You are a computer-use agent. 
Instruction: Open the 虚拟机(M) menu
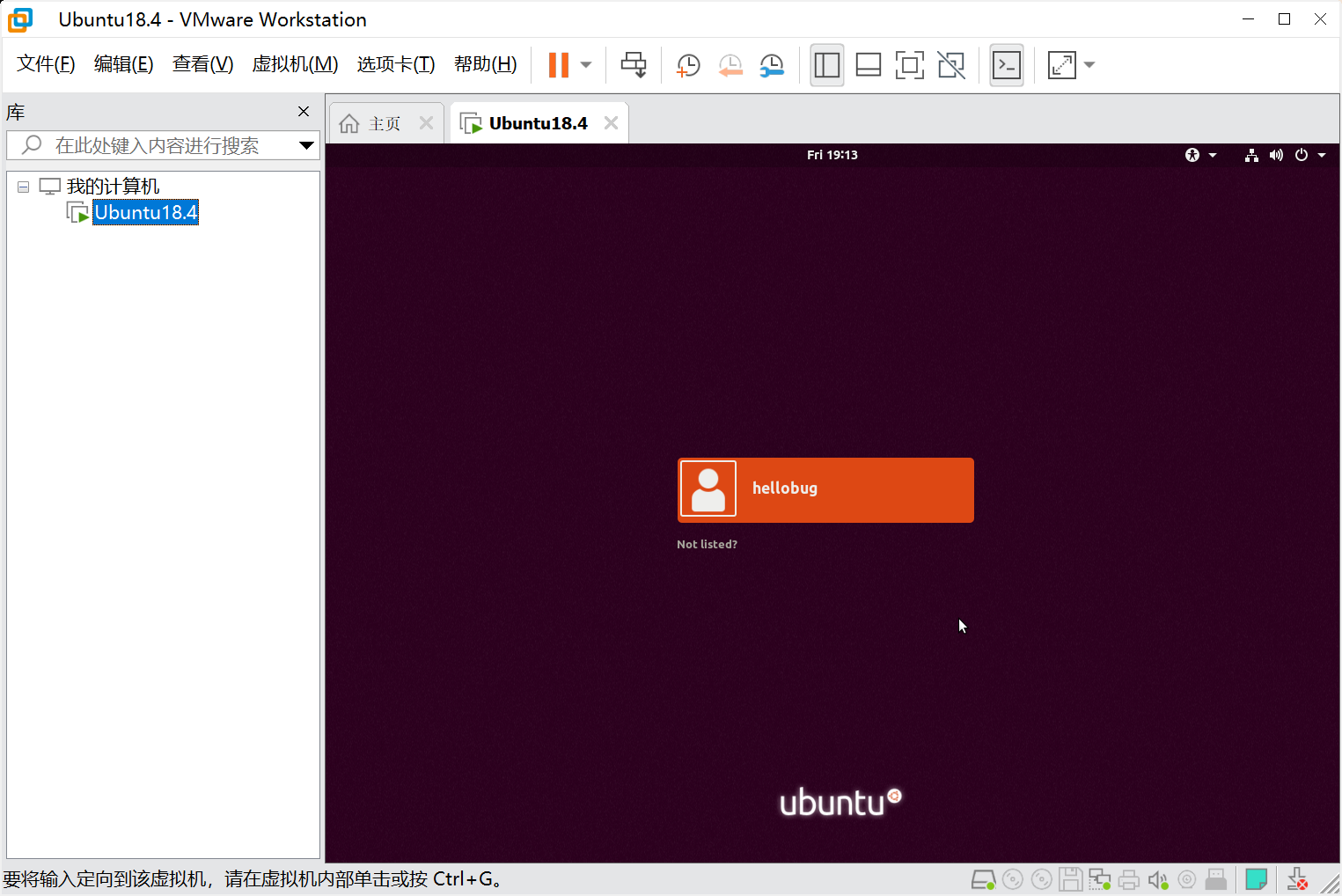(x=295, y=63)
